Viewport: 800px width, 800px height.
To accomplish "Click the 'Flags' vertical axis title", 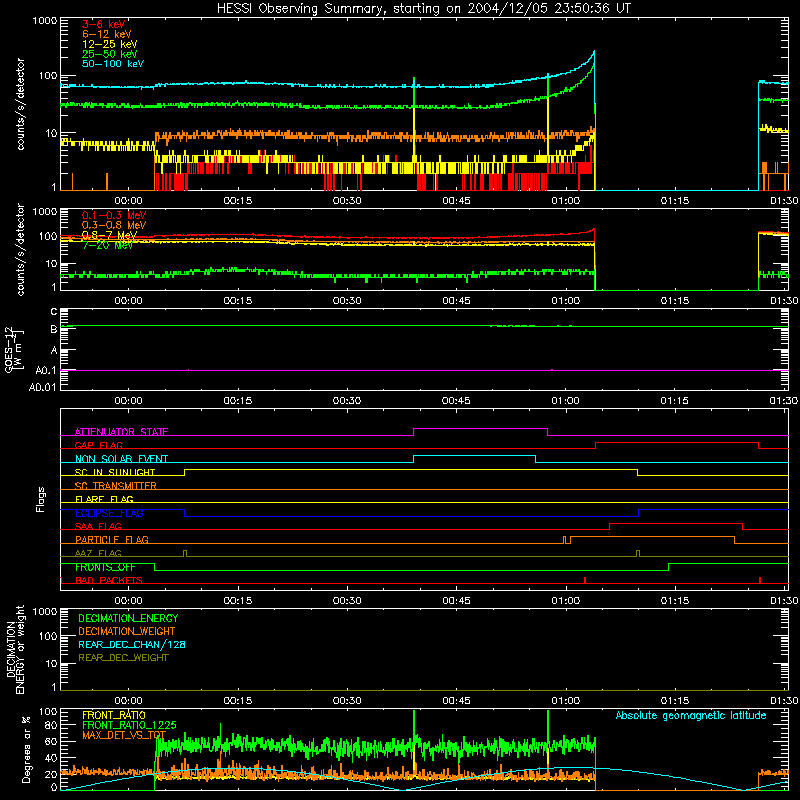I will (x=40, y=499).
